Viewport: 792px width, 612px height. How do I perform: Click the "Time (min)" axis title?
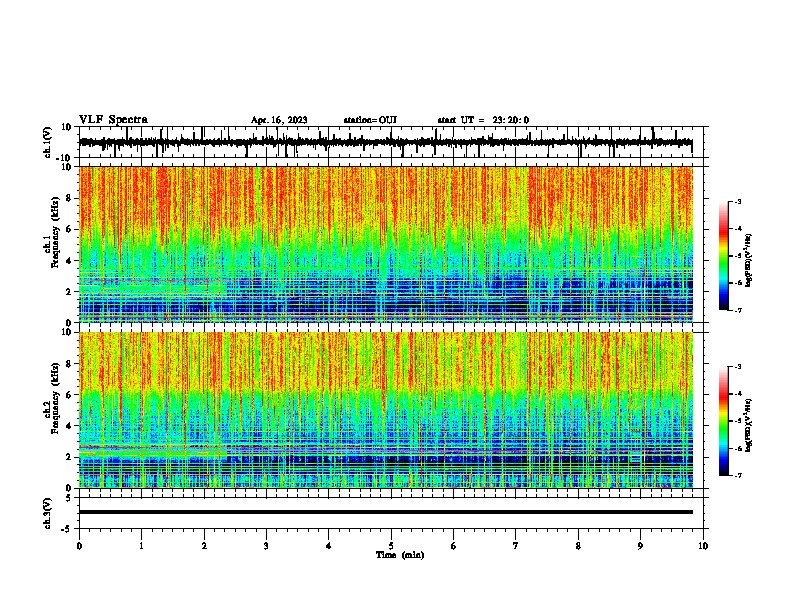400,555
